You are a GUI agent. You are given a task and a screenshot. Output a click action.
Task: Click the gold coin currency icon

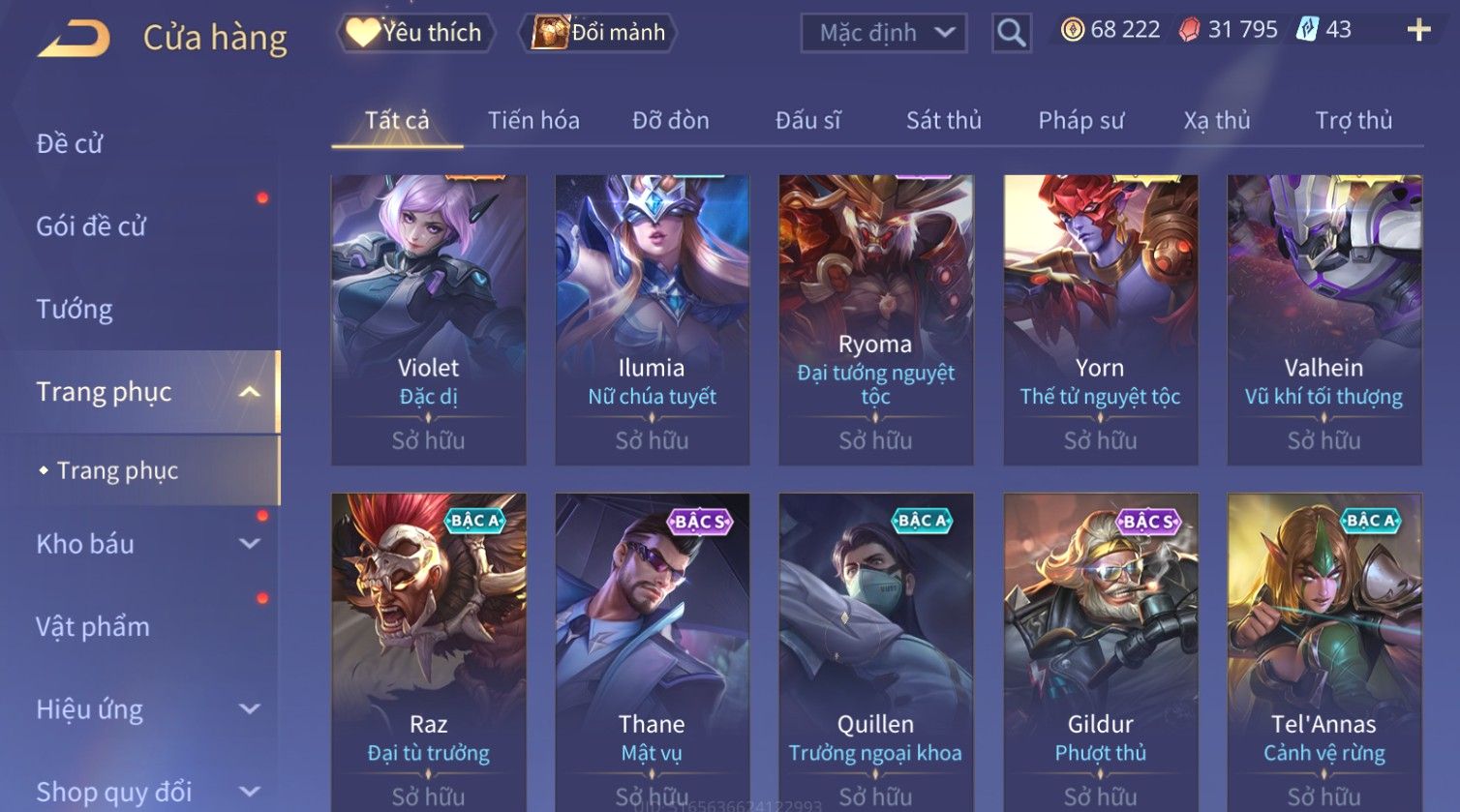point(1072,30)
